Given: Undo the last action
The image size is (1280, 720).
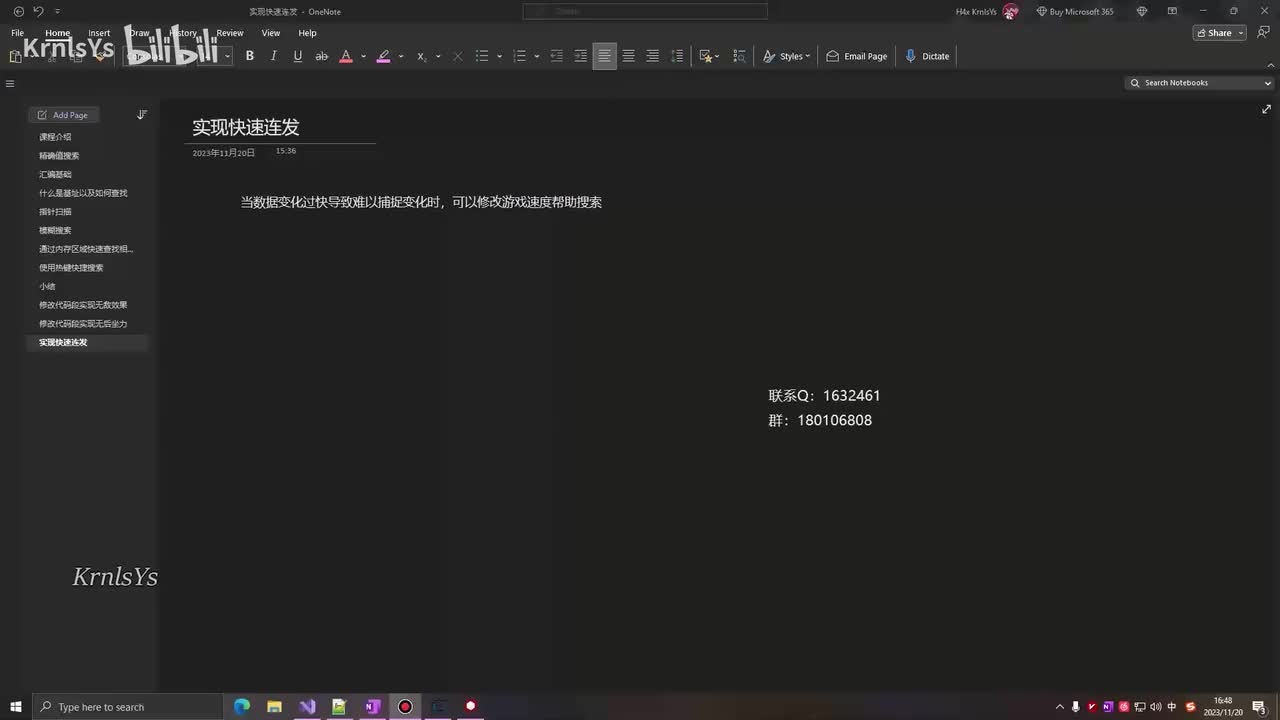Looking at the screenshot, I should (x=38, y=11).
